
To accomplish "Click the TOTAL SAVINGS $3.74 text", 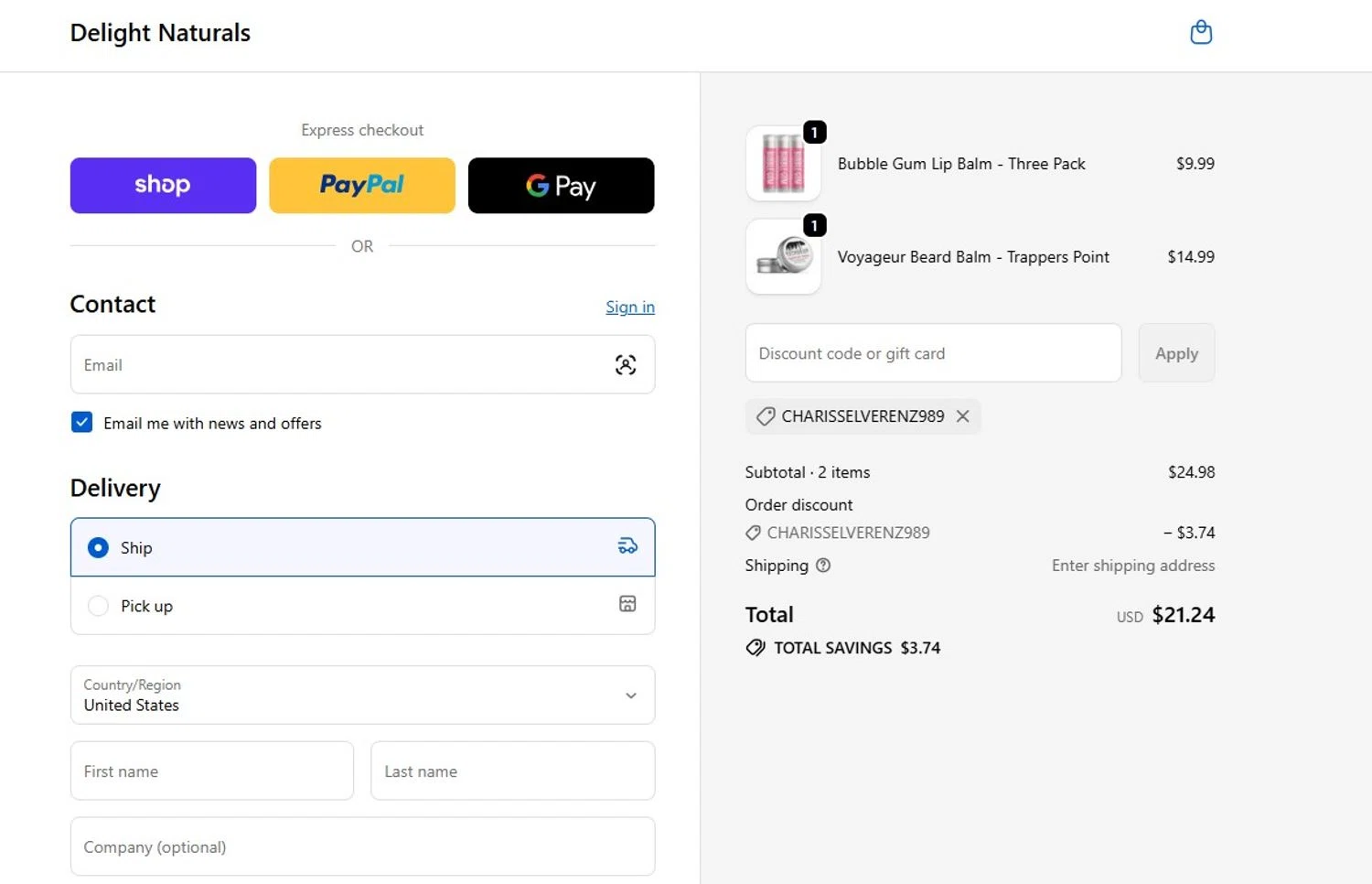I will click(857, 648).
